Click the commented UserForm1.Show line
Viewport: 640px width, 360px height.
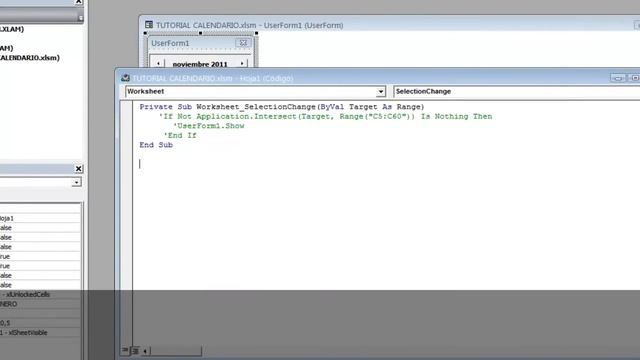coord(209,126)
